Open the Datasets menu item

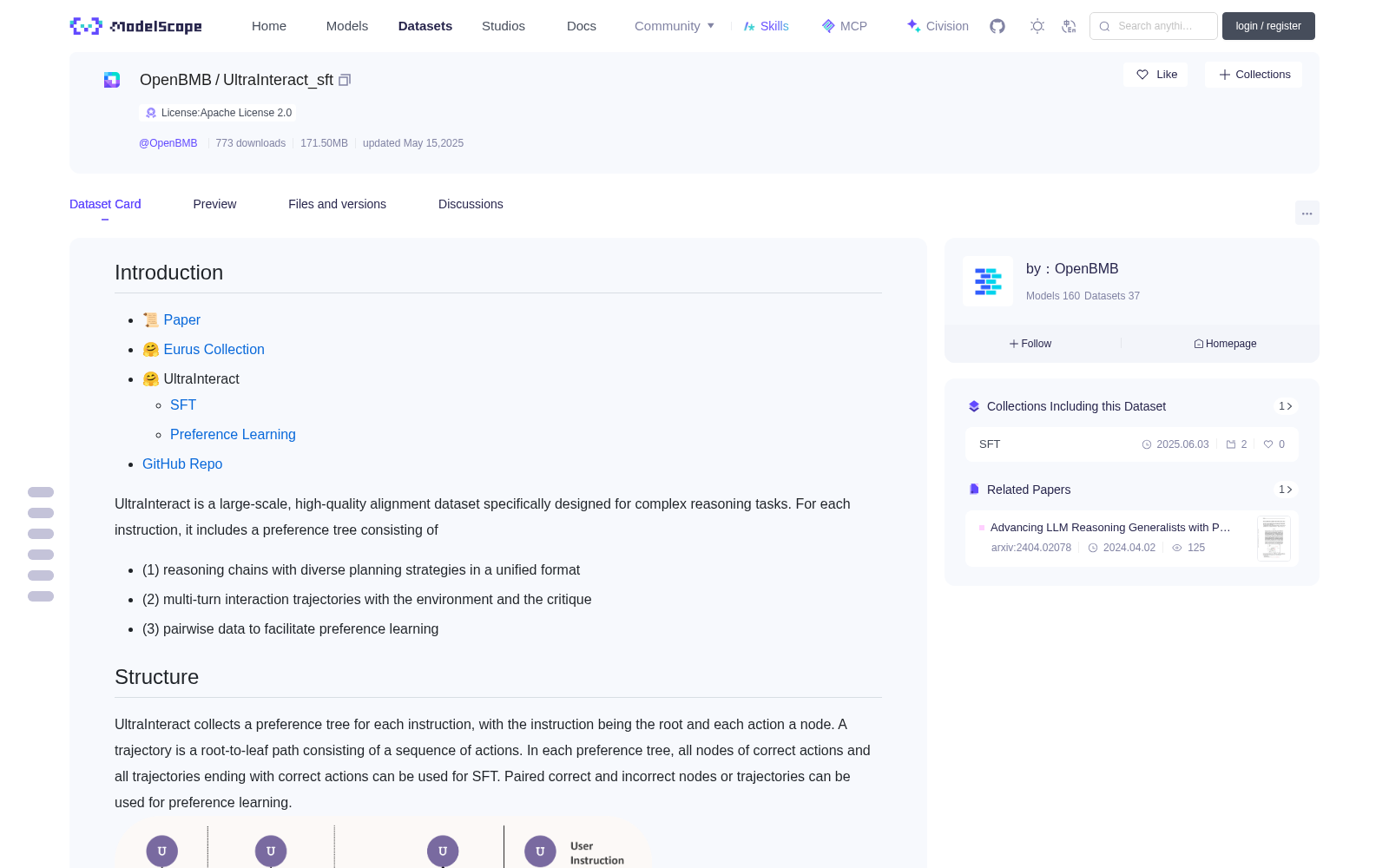(425, 26)
